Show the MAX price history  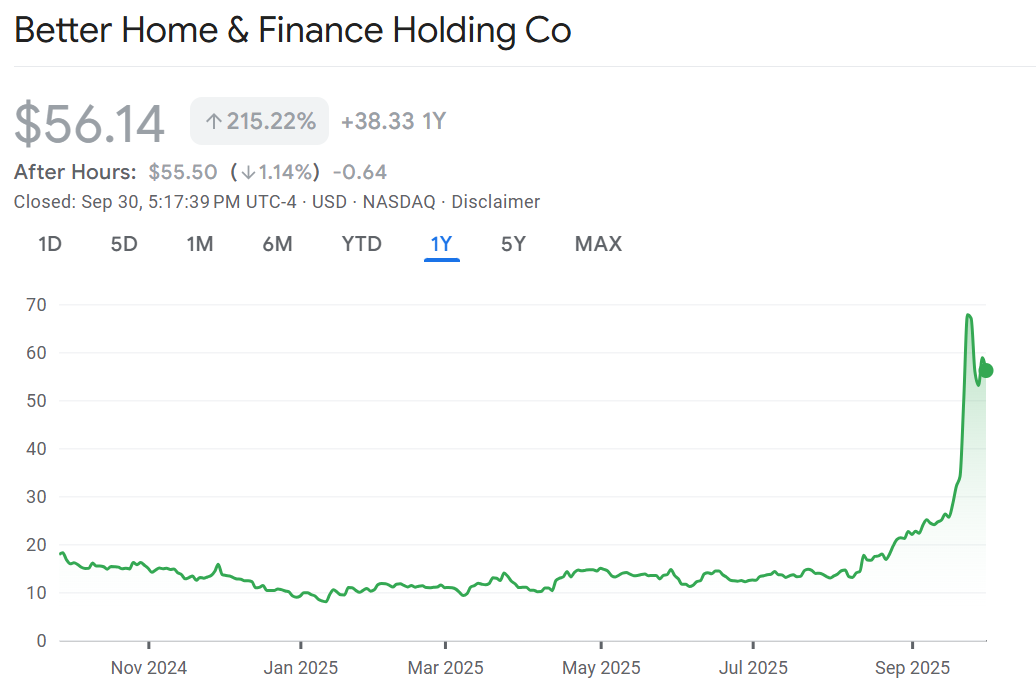point(598,243)
